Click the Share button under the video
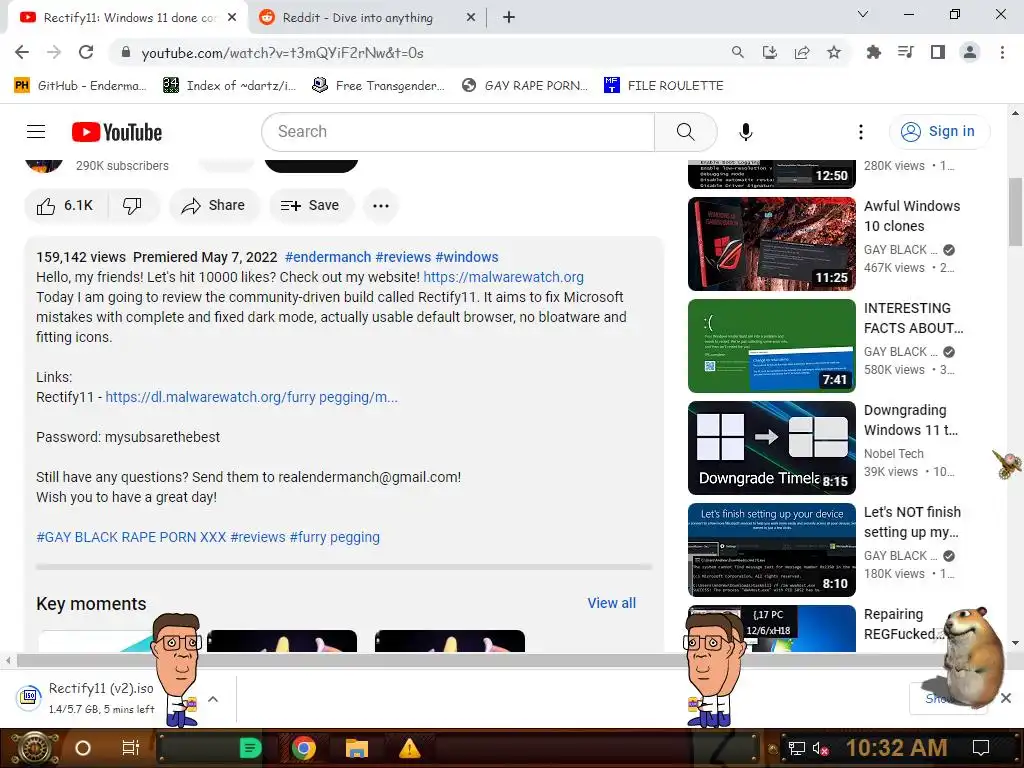 pyautogui.click(x=214, y=206)
